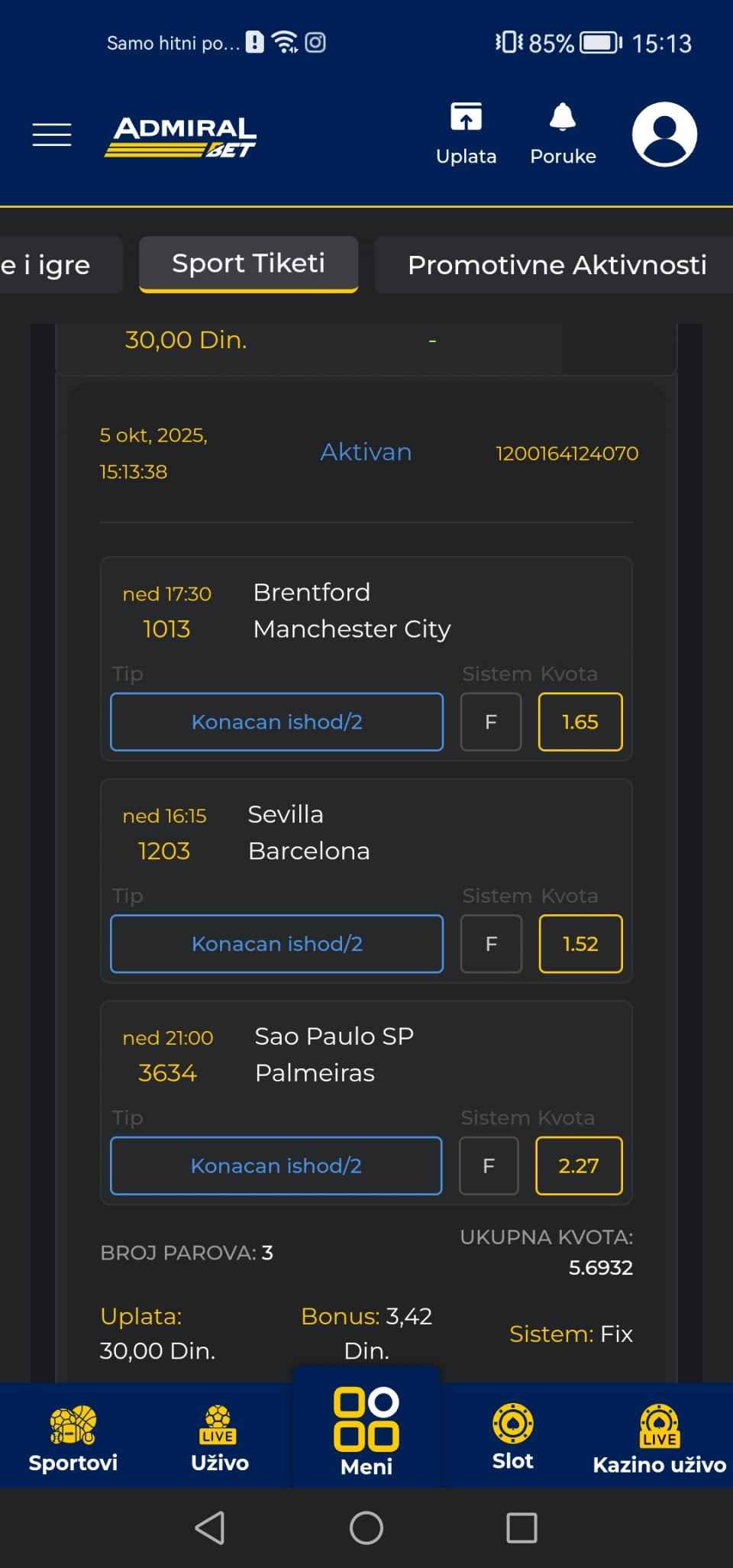
Task: Tap Konacan ishod/2 for Brentford match
Action: [276, 722]
